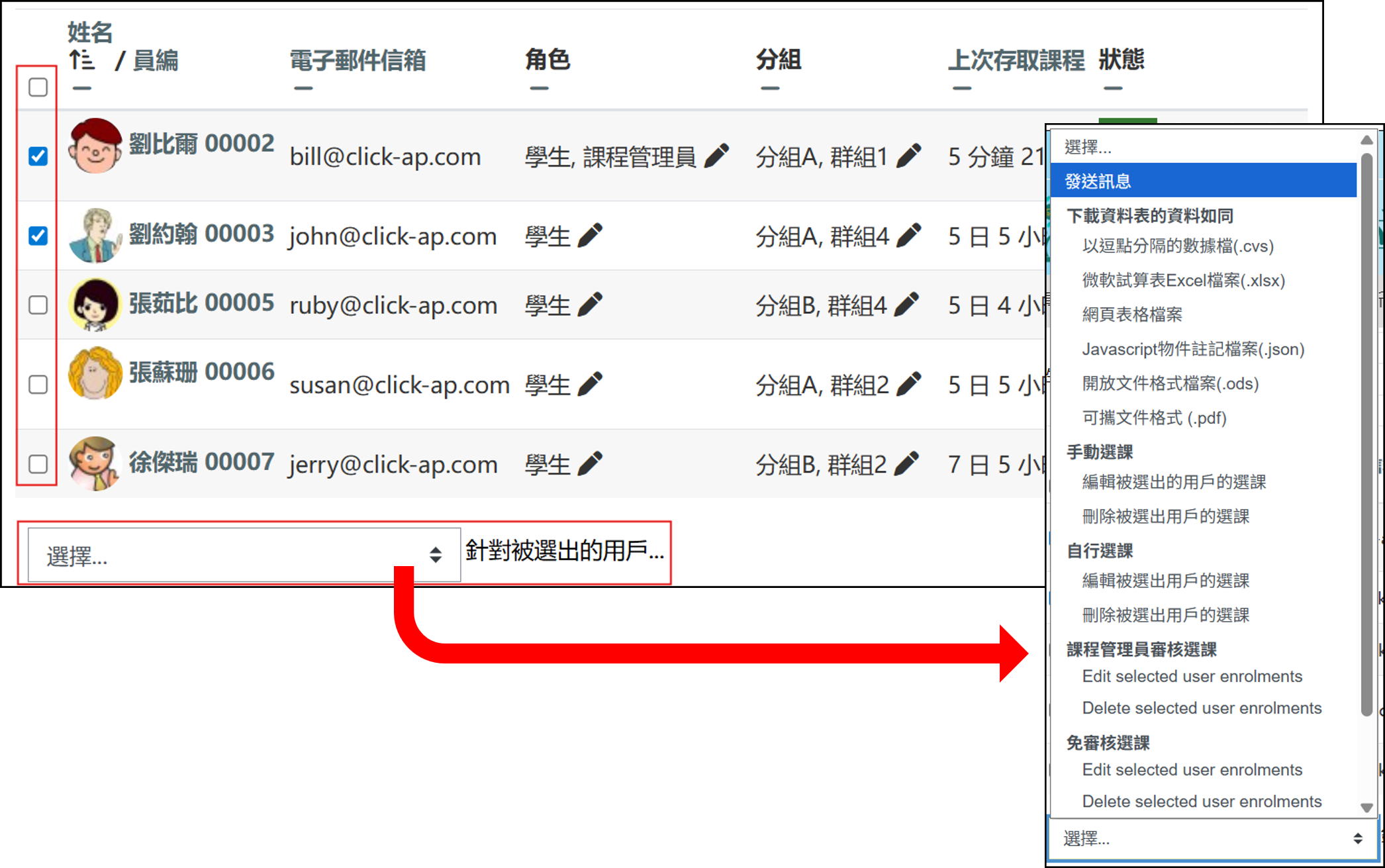1385x868 pixels.
Task: Edit groups pencil for 徐傑瑞 (分組B, 群組2)
Action: tap(906, 463)
